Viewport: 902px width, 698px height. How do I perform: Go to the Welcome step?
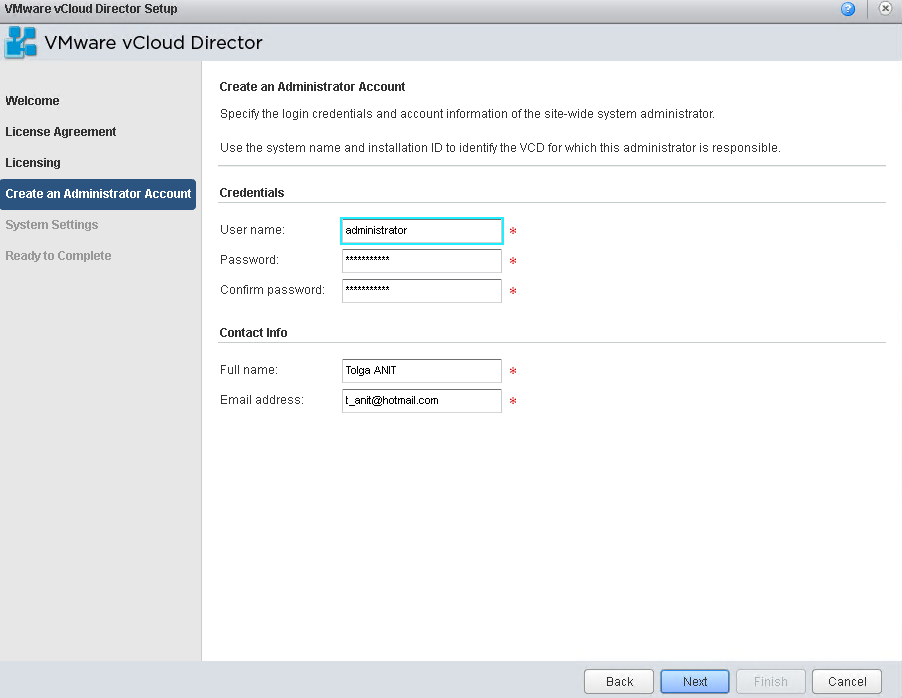click(32, 101)
